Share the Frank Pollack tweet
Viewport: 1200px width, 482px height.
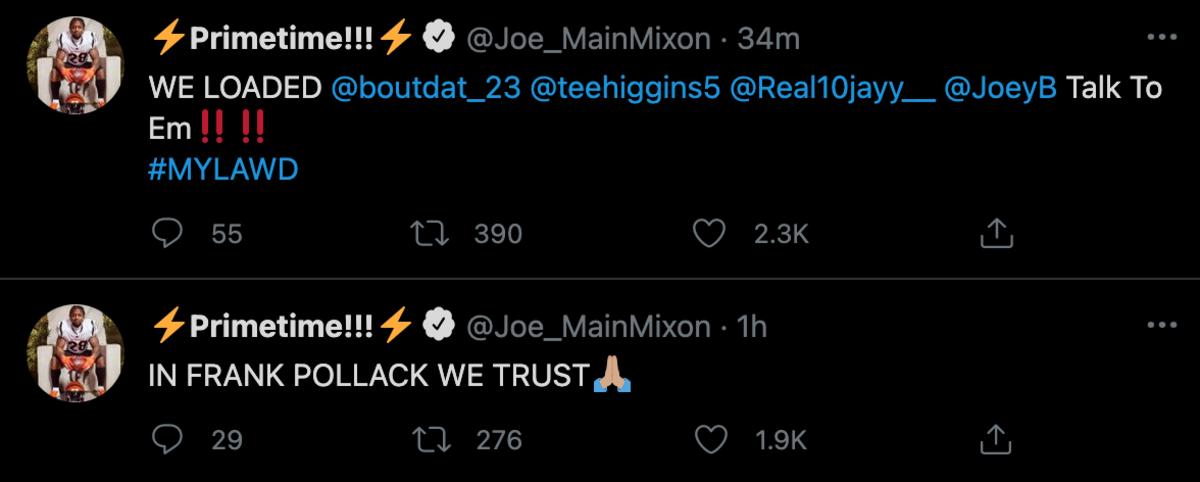(996, 439)
